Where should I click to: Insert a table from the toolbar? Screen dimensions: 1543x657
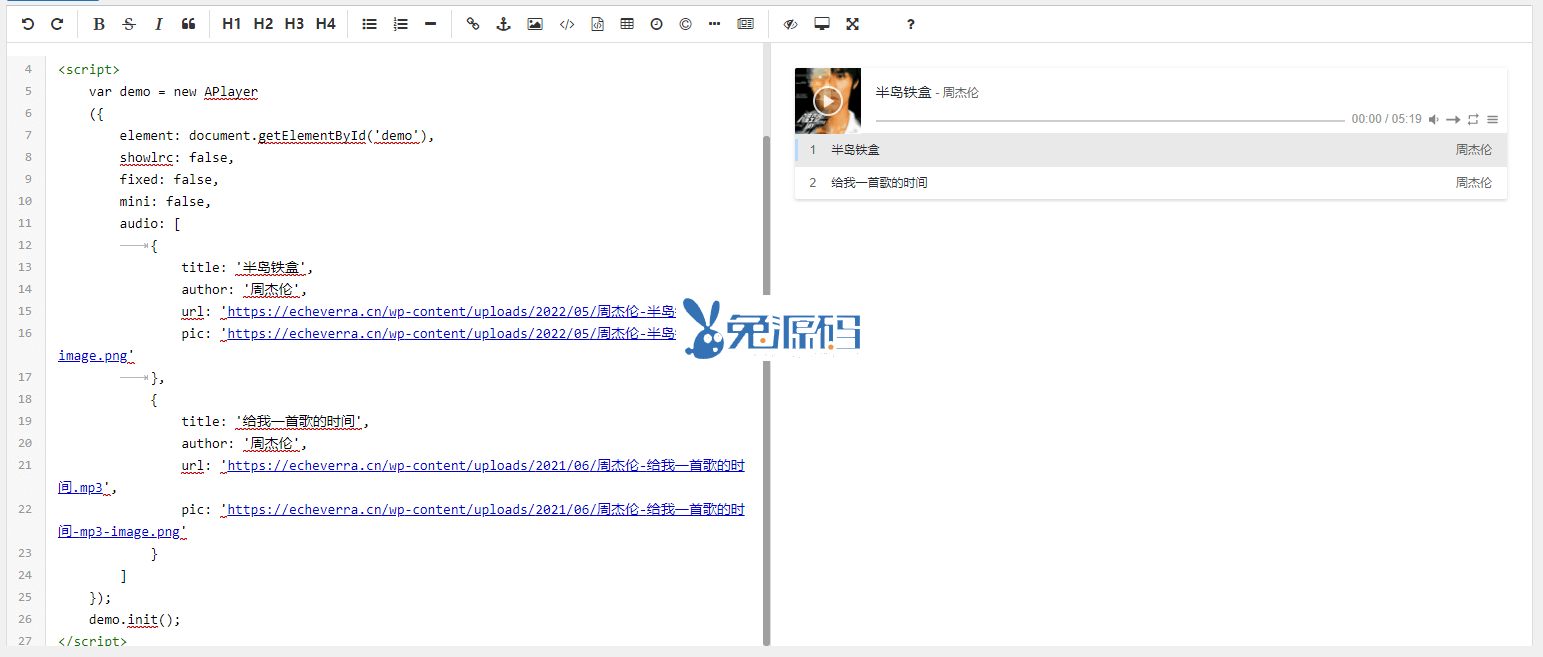[627, 24]
